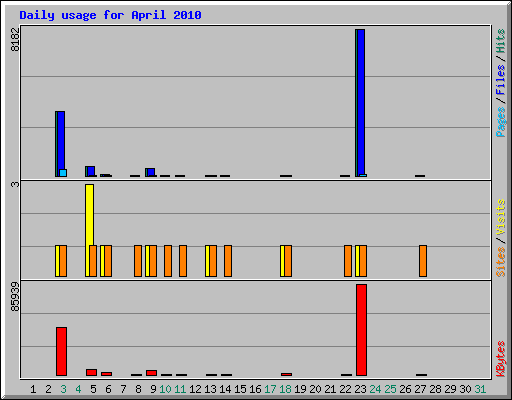
Task: Click the day 5 axis label
Action: pos(93,389)
